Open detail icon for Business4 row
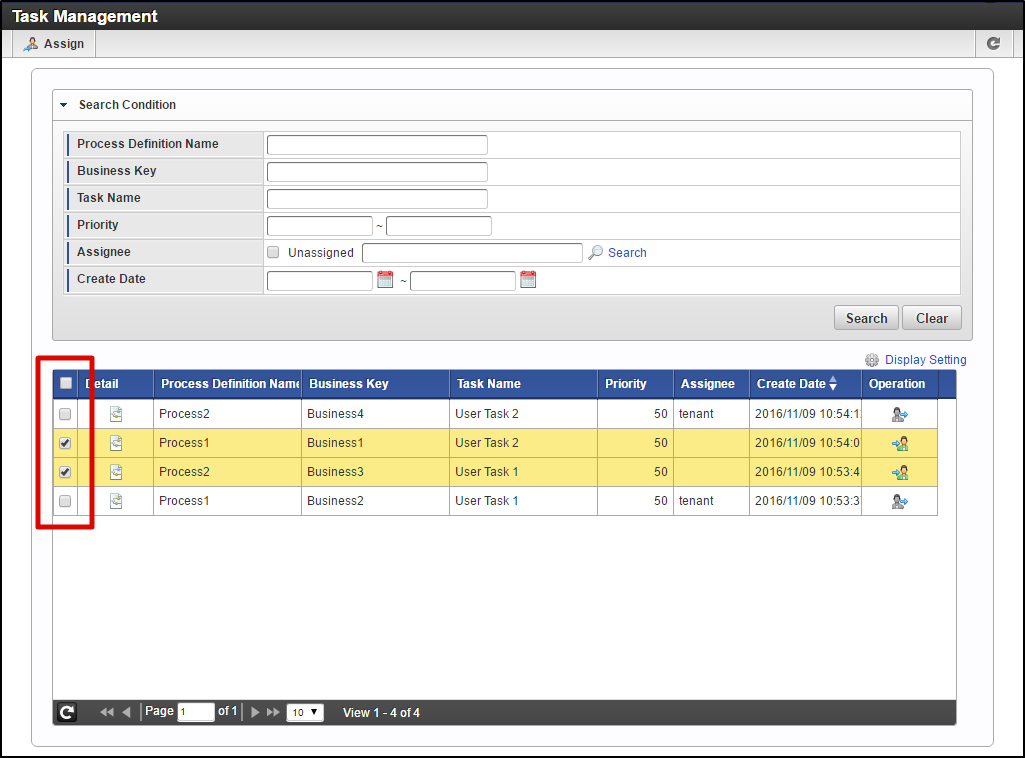The width and height of the screenshot is (1025, 758). [x=116, y=414]
